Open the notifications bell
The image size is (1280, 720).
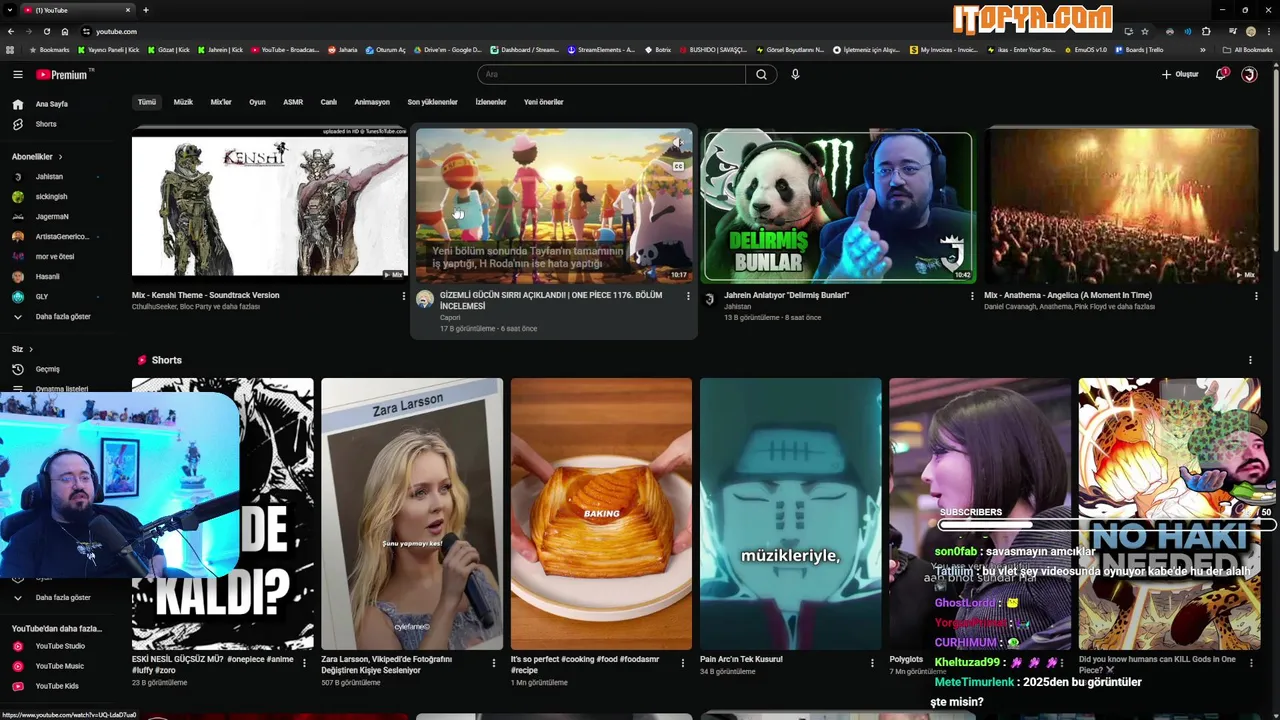coord(1221,74)
